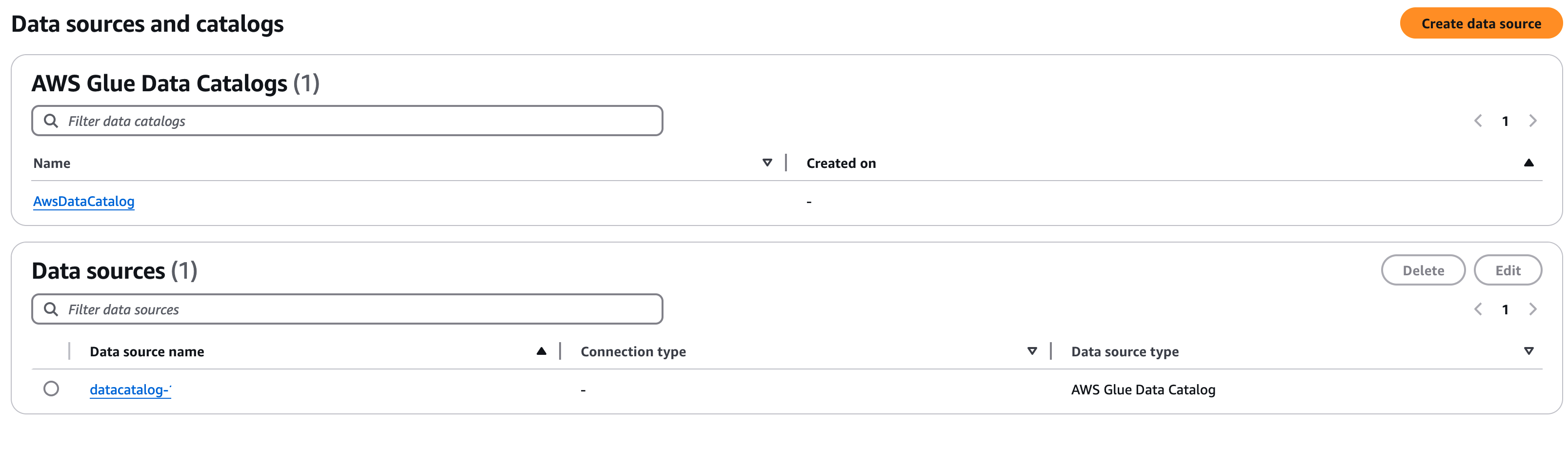The width and height of the screenshot is (1568, 451).
Task: Click the Delete data source button
Action: (x=1423, y=270)
